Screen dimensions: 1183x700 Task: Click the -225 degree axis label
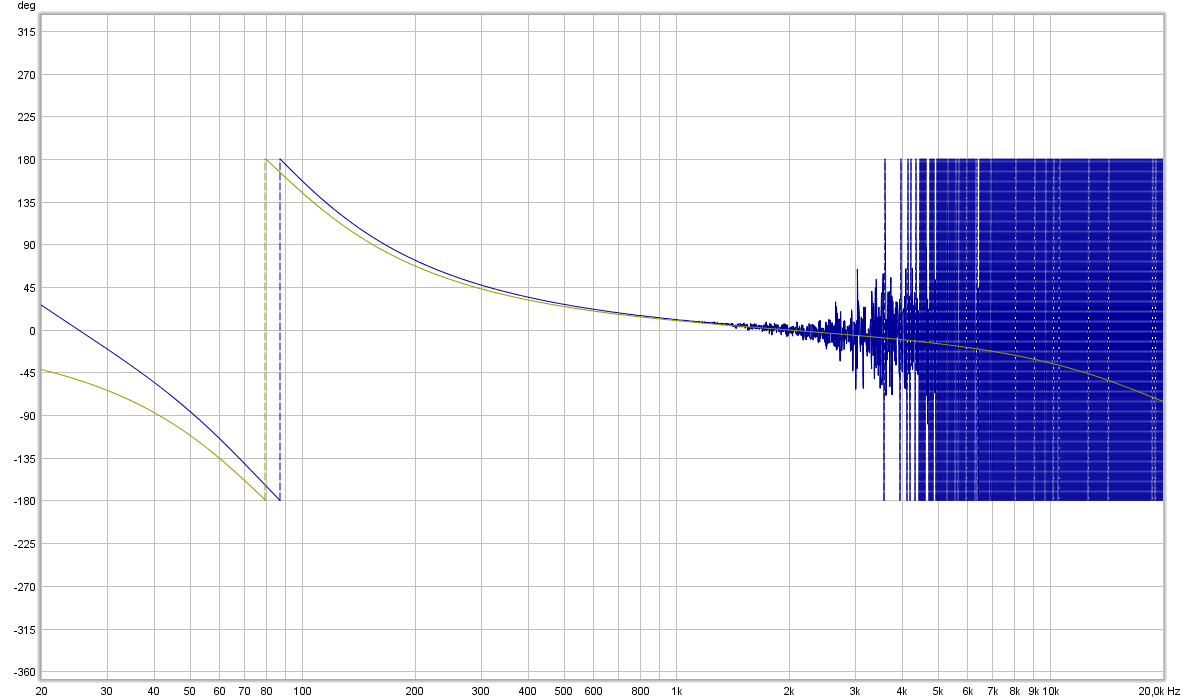[25, 544]
